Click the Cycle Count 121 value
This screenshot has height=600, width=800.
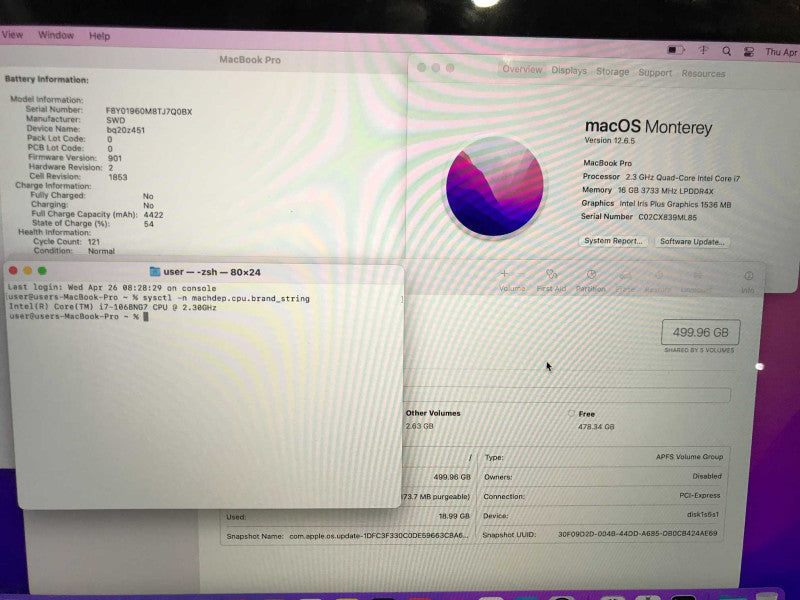click(x=94, y=242)
